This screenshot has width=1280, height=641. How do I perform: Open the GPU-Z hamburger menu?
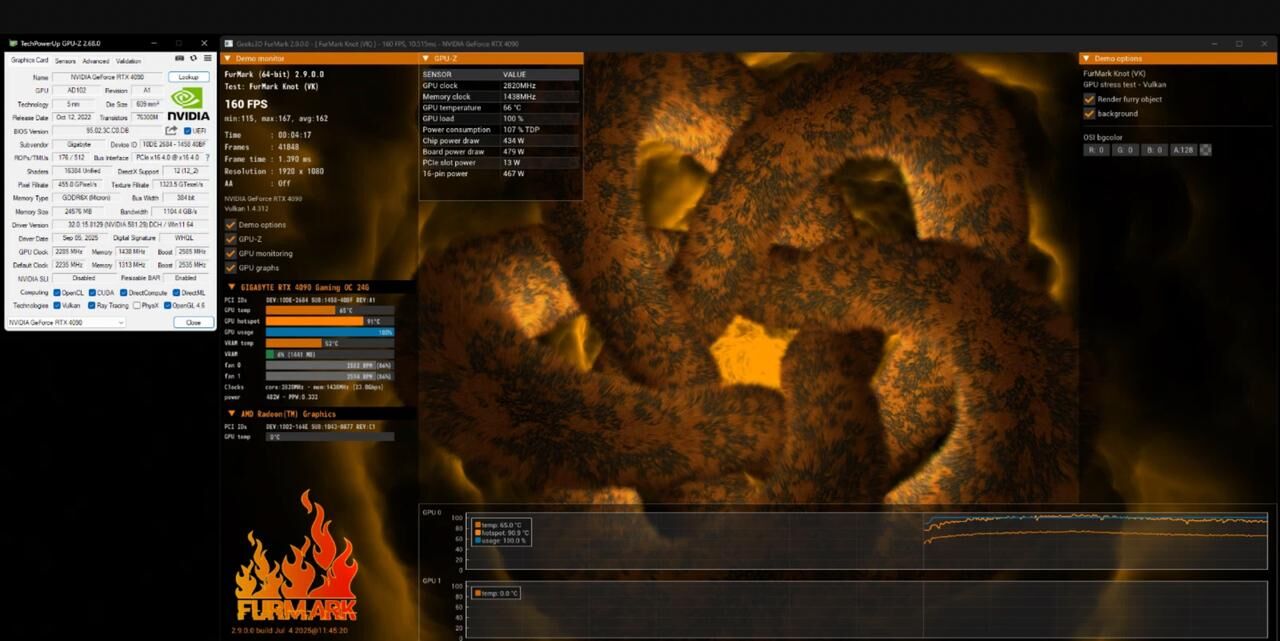(207, 58)
